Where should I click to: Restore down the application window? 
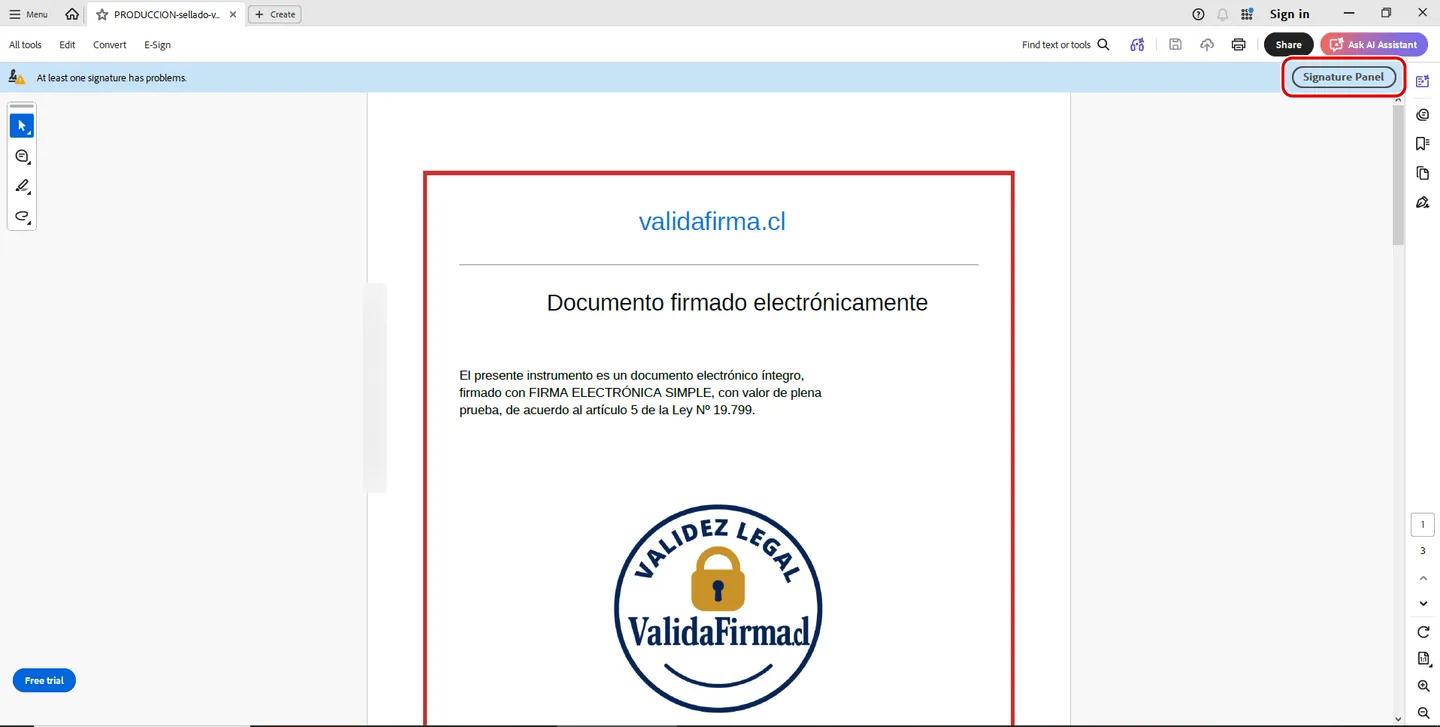pos(1386,13)
